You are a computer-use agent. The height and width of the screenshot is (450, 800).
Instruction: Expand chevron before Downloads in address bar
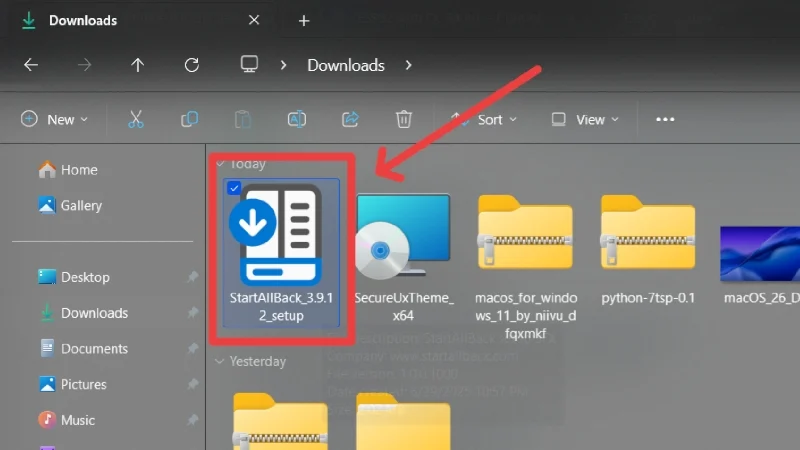tap(283, 65)
